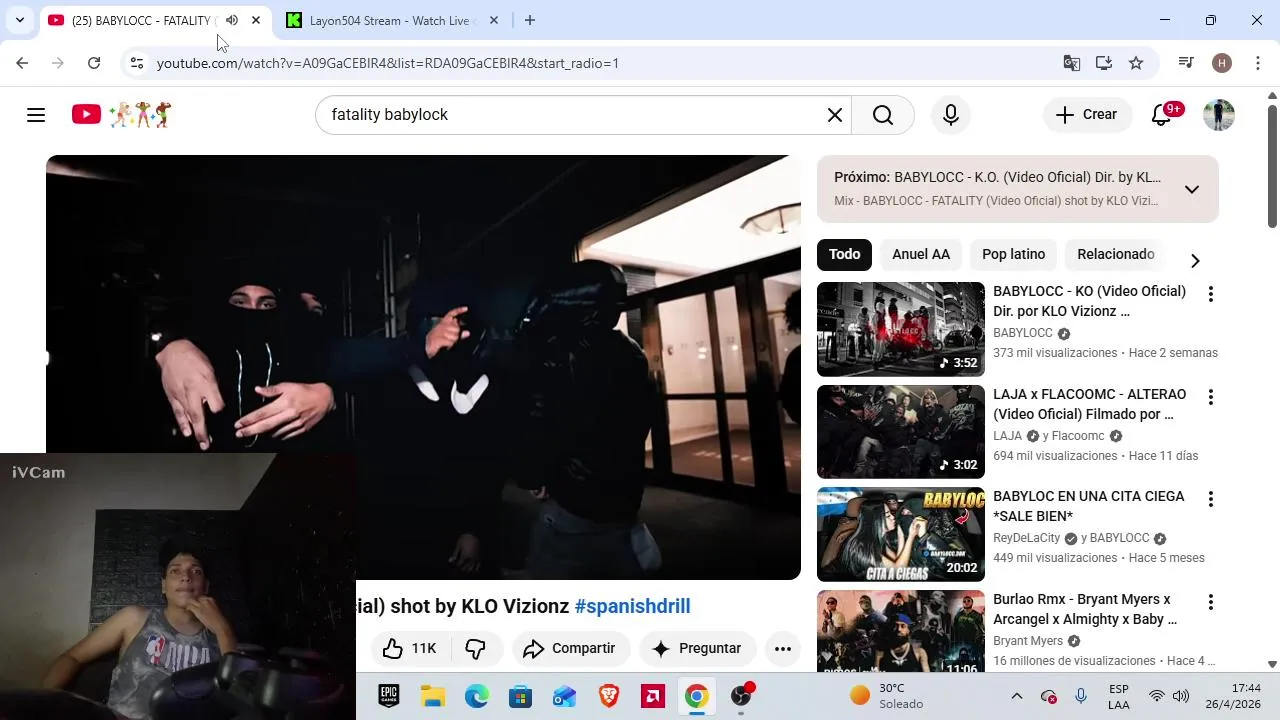Open options for LAJA x FLACOOMC - ALTERAO
This screenshot has width=1280, height=720.
click(1210, 397)
